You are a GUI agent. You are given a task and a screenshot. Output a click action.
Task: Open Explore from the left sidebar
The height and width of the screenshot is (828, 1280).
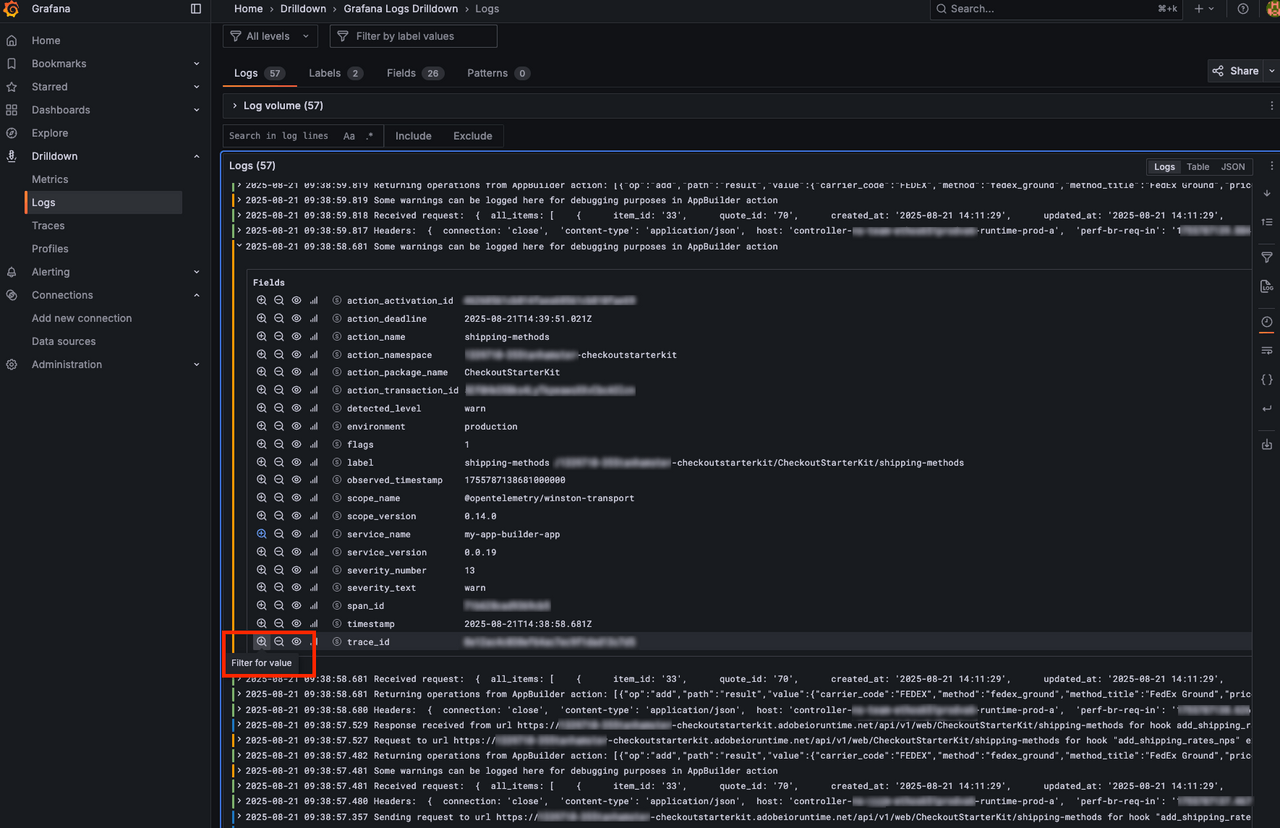49,132
